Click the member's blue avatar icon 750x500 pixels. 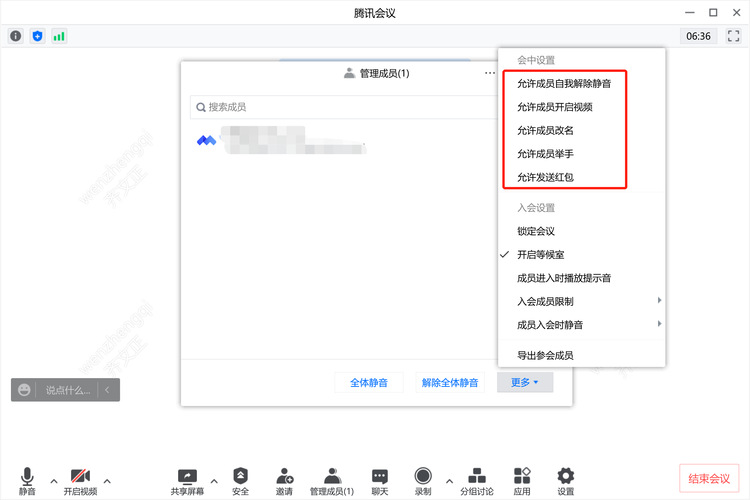pyautogui.click(x=206, y=140)
